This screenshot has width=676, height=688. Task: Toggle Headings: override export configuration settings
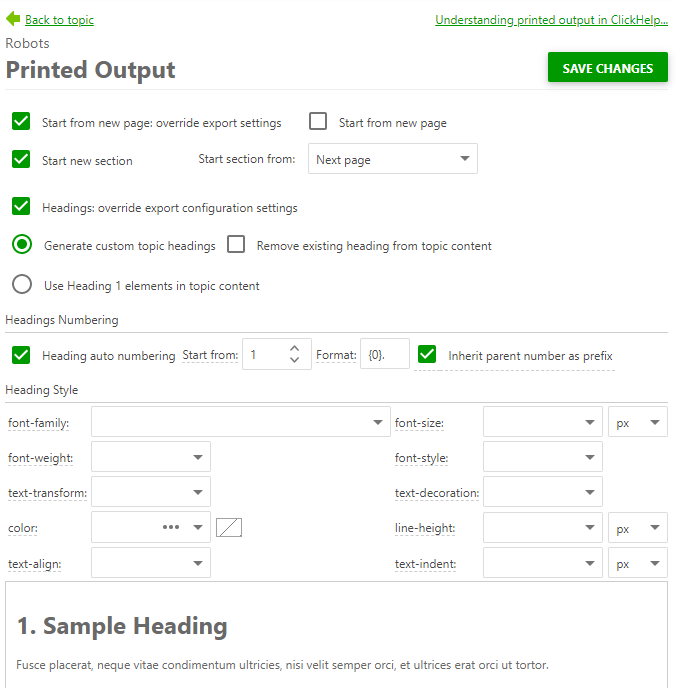pos(21,206)
